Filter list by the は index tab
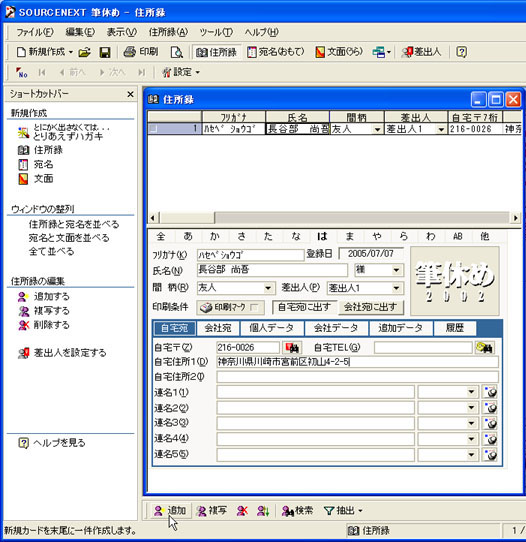526x542 pixels. pyautogui.click(x=322, y=236)
